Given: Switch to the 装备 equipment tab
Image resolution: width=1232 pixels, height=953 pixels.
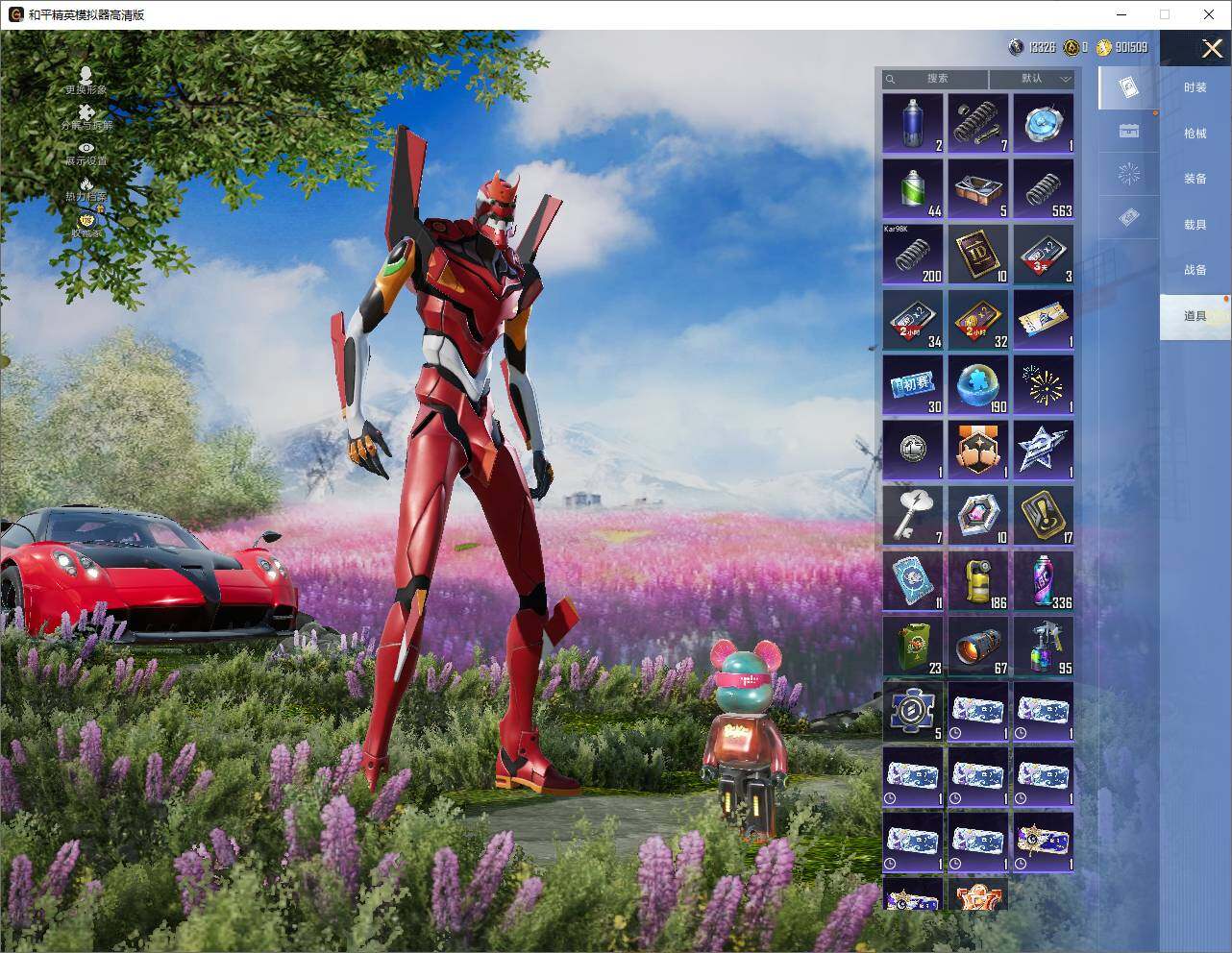Looking at the screenshot, I should 1195,179.
